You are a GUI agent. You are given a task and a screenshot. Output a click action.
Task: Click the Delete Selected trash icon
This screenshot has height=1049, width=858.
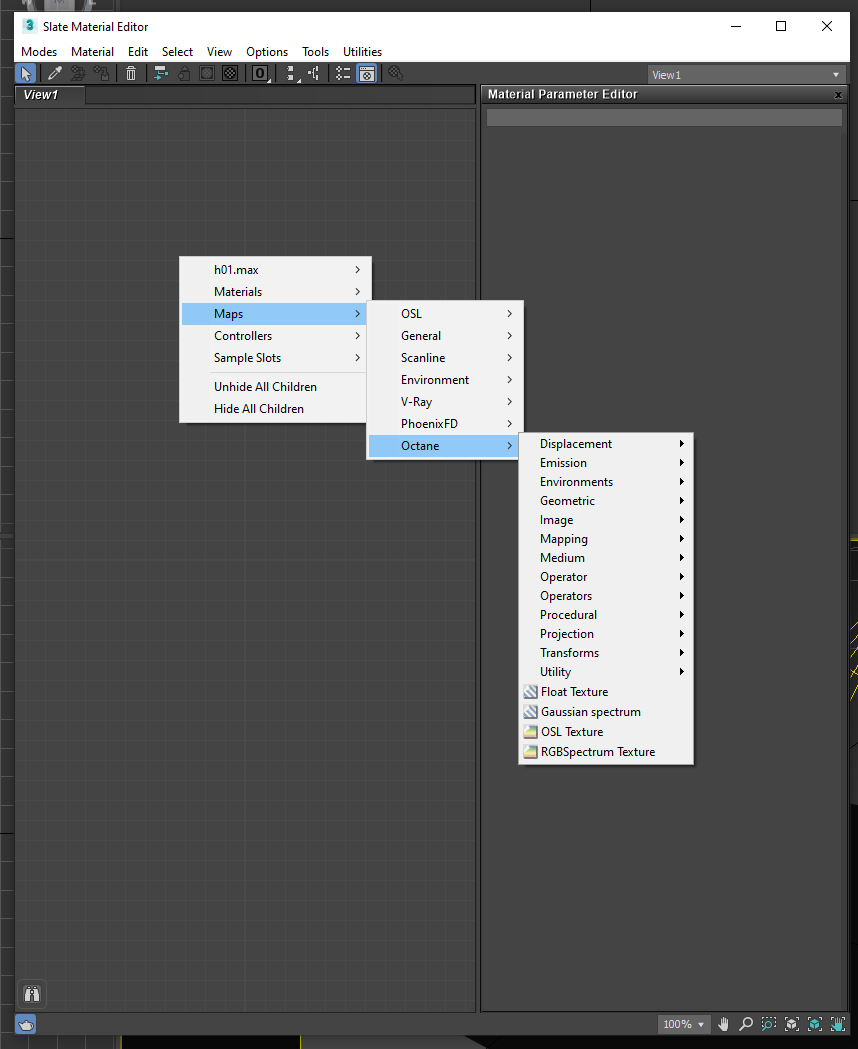[x=131, y=74]
